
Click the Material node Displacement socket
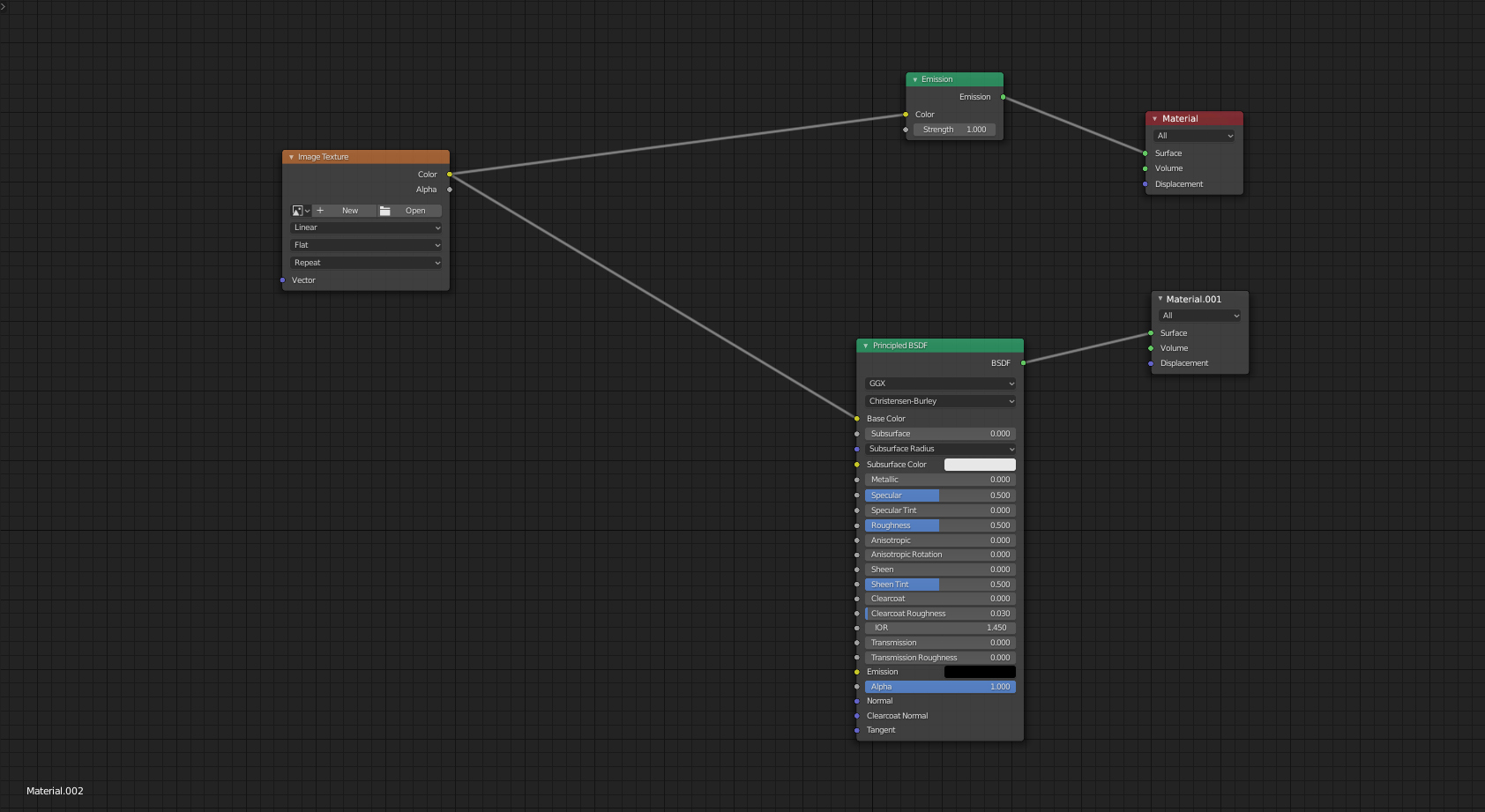[1145, 184]
